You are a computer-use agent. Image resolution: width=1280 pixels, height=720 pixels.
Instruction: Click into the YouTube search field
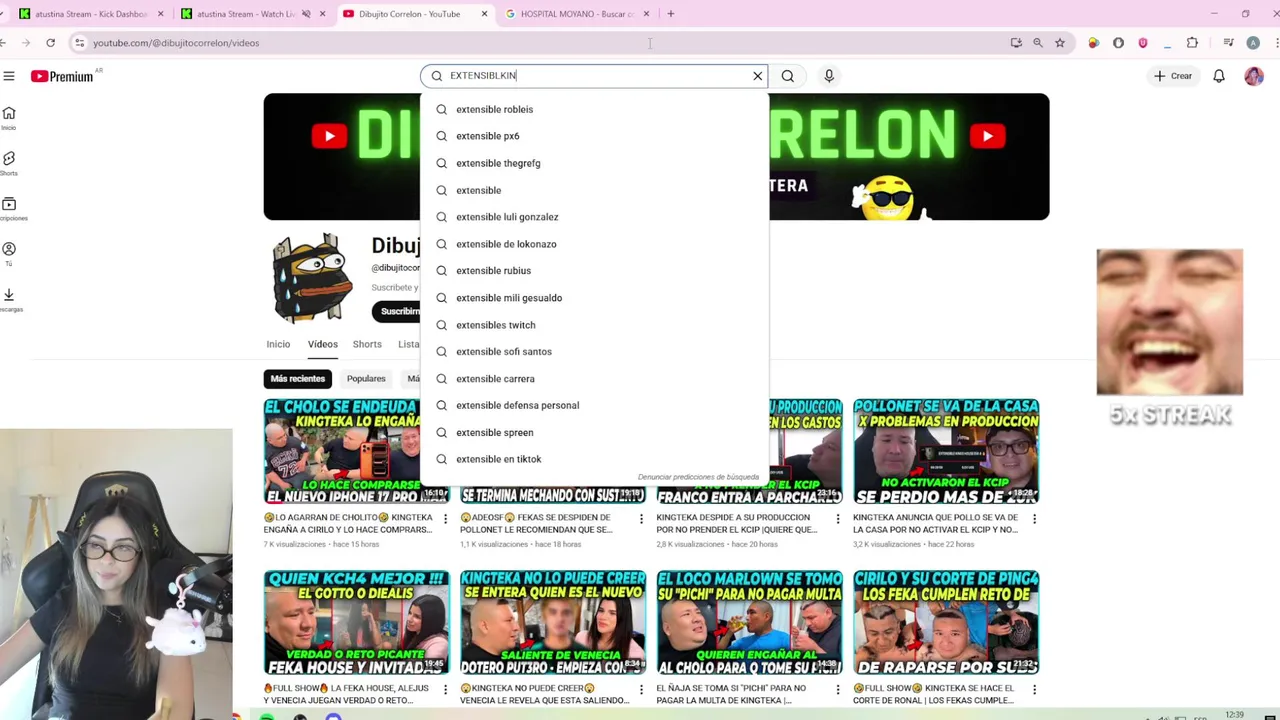pos(595,76)
